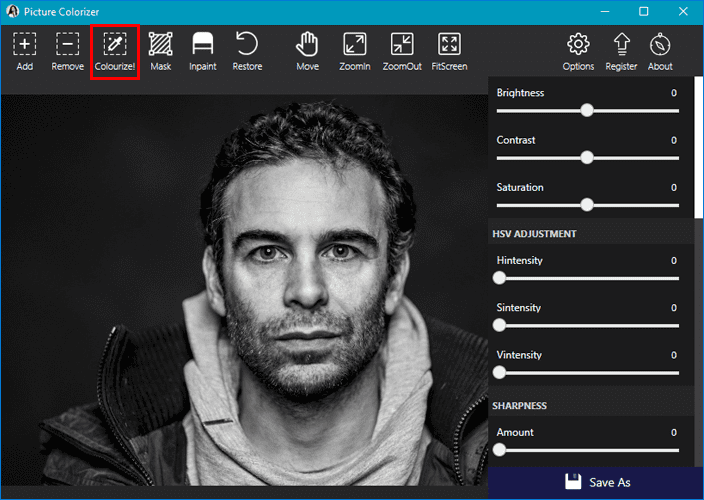Screen dimensions: 704x500
Task: Click the Picture Colorizer app icon
Action: coord(12,11)
